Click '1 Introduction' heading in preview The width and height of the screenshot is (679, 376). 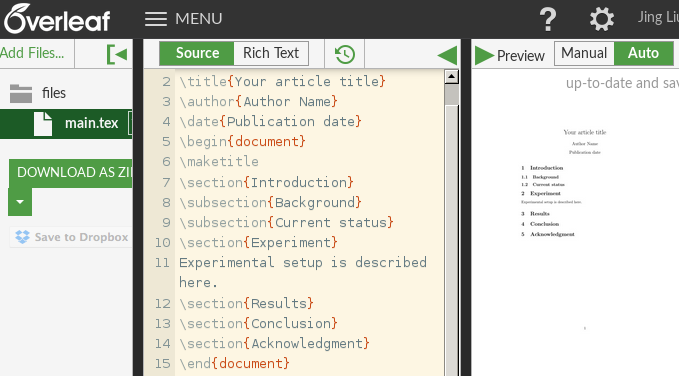[x=542, y=168]
